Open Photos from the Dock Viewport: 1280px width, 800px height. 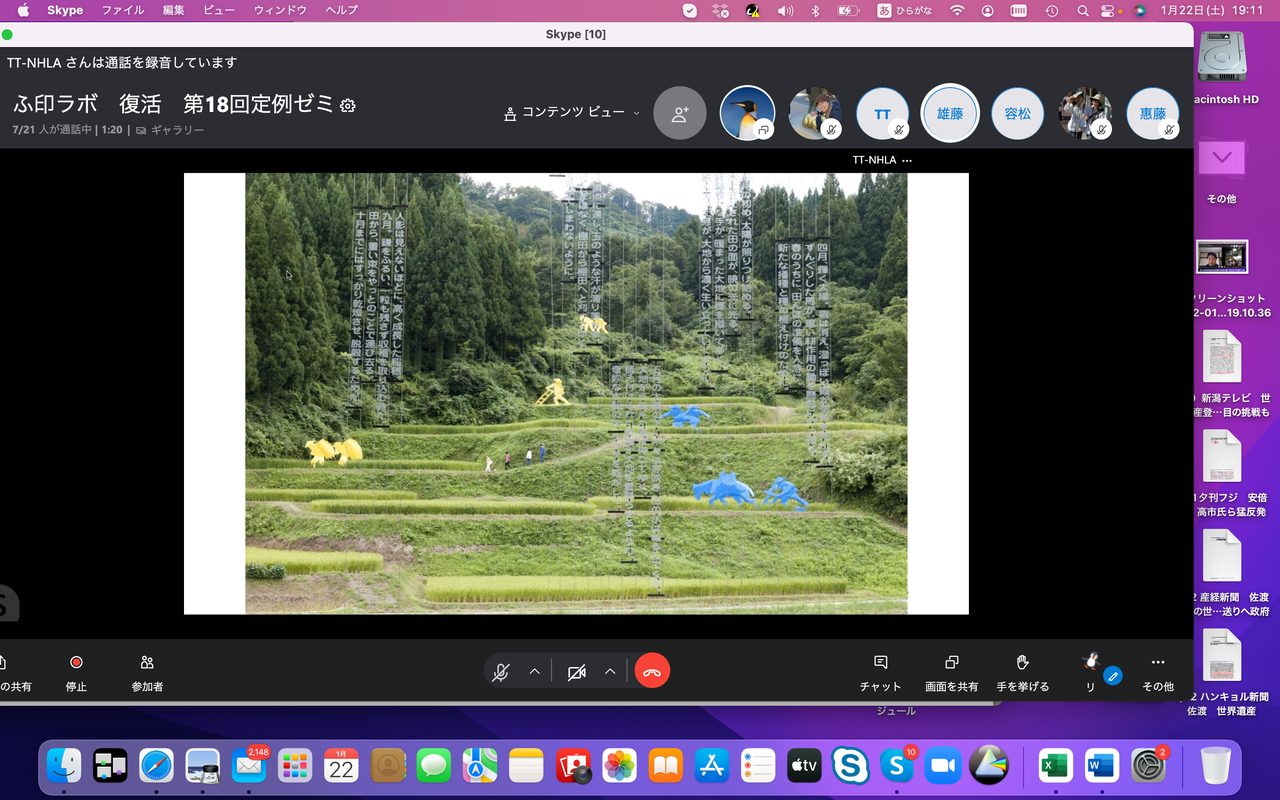(x=619, y=766)
